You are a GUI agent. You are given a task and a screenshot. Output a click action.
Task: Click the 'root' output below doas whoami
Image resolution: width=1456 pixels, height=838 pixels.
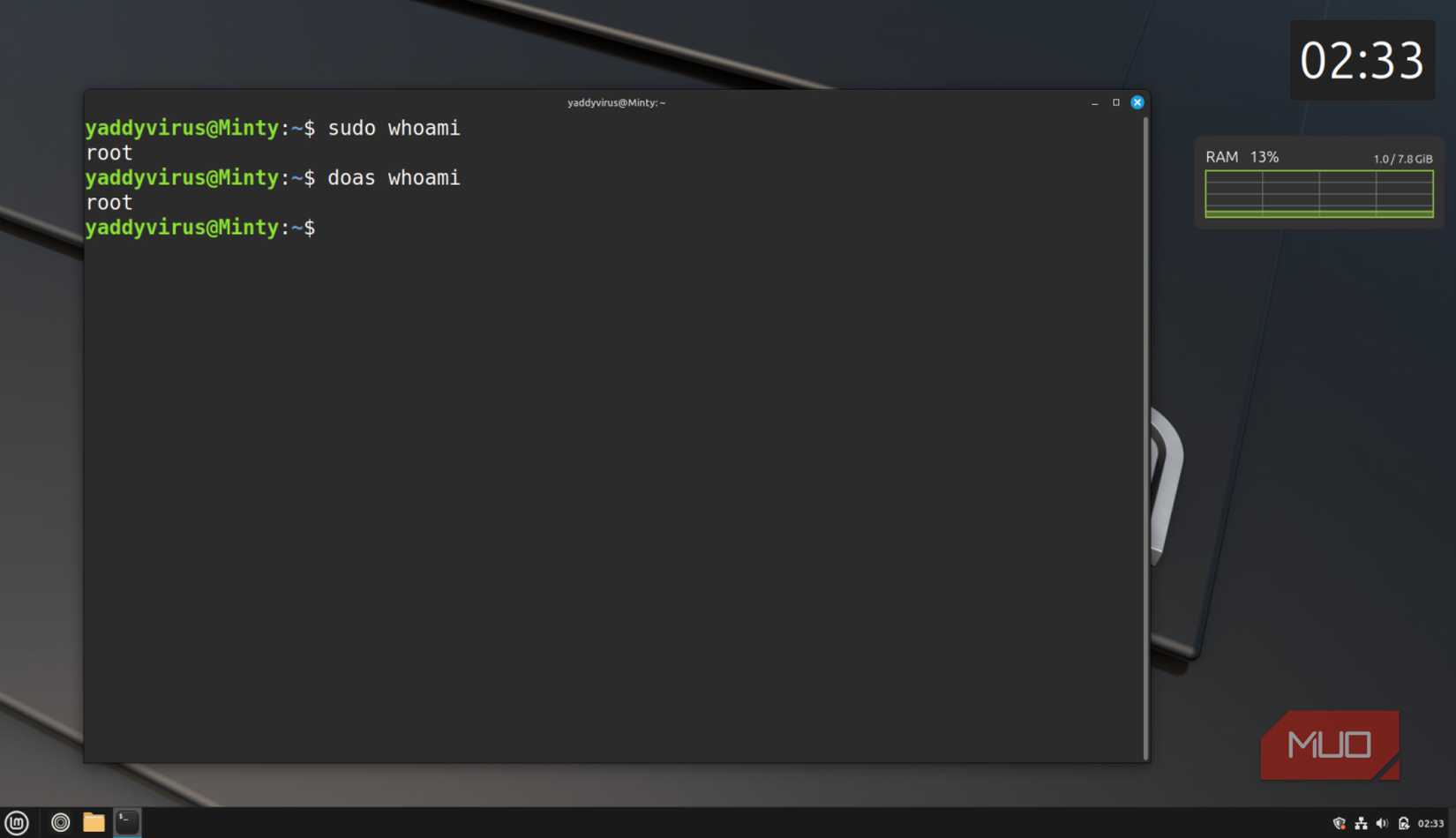tap(109, 202)
